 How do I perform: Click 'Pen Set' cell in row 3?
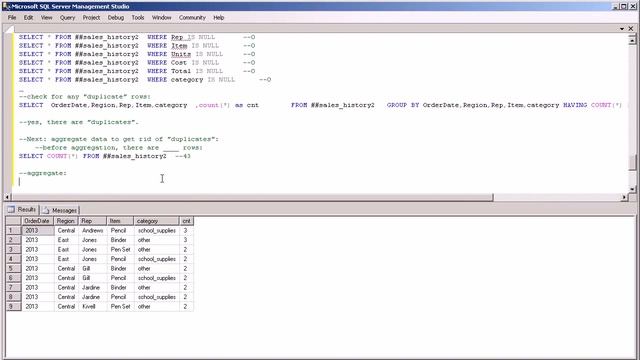pyautogui.click(x=120, y=249)
